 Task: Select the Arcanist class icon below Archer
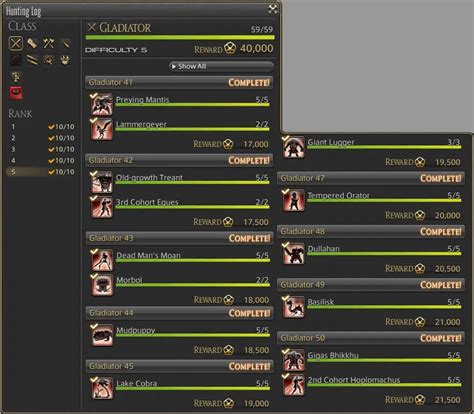point(16,77)
